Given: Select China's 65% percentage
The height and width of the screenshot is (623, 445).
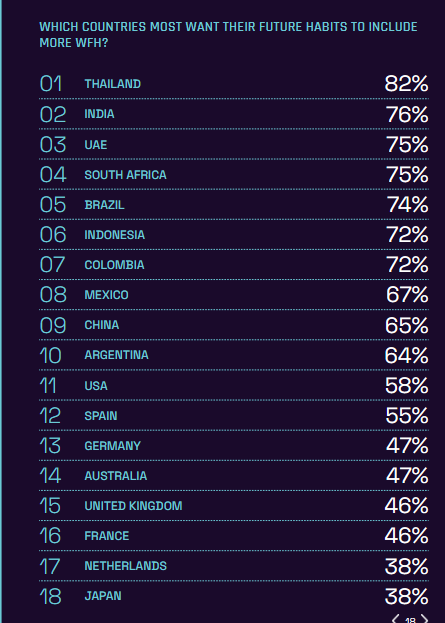Looking at the screenshot, I should click(406, 325).
